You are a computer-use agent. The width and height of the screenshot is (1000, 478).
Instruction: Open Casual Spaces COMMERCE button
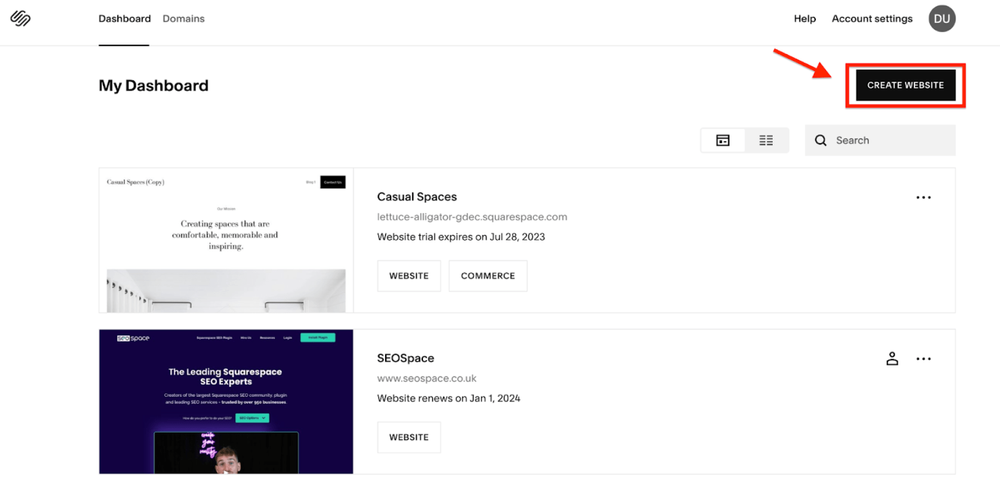point(488,276)
